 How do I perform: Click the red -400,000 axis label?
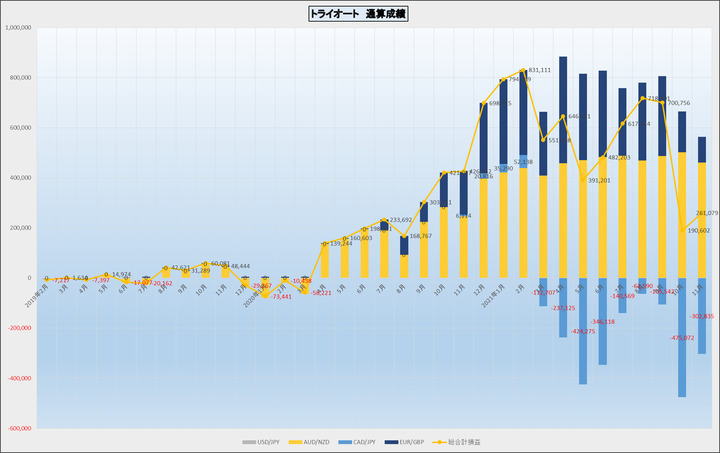point(20,378)
